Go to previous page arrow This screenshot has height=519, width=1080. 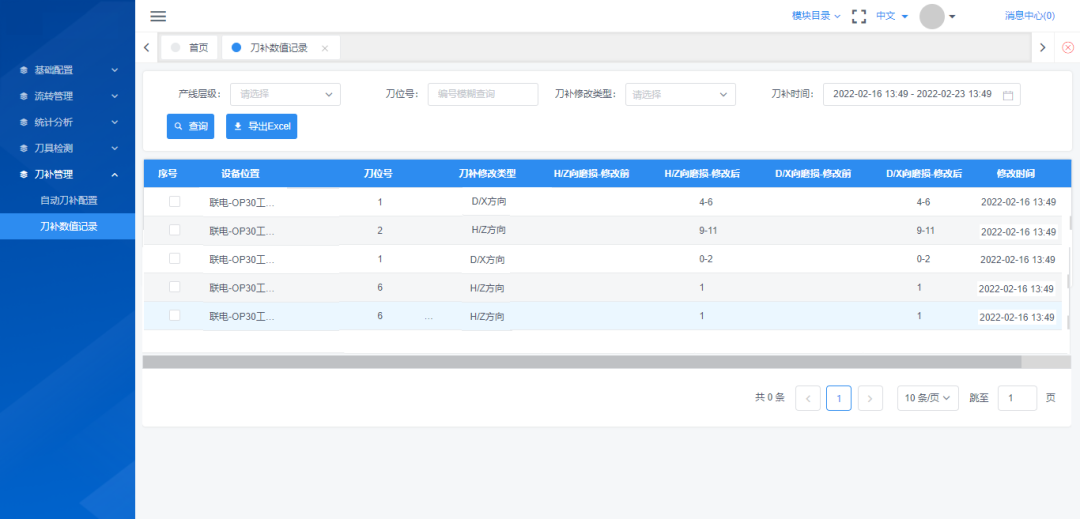coord(808,398)
